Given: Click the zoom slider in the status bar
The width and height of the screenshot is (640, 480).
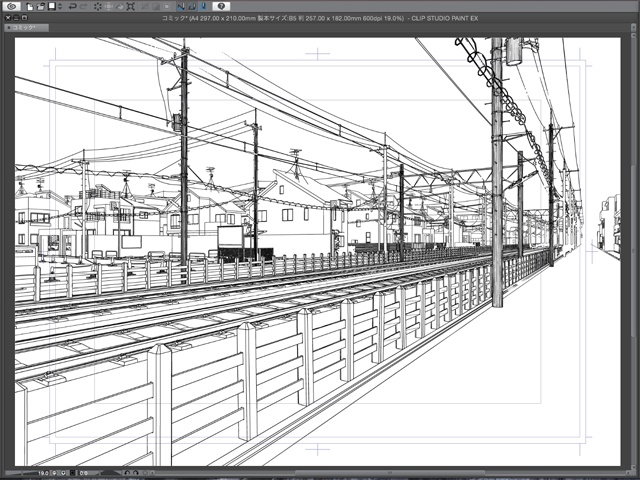Looking at the screenshot, I should click(18, 472).
